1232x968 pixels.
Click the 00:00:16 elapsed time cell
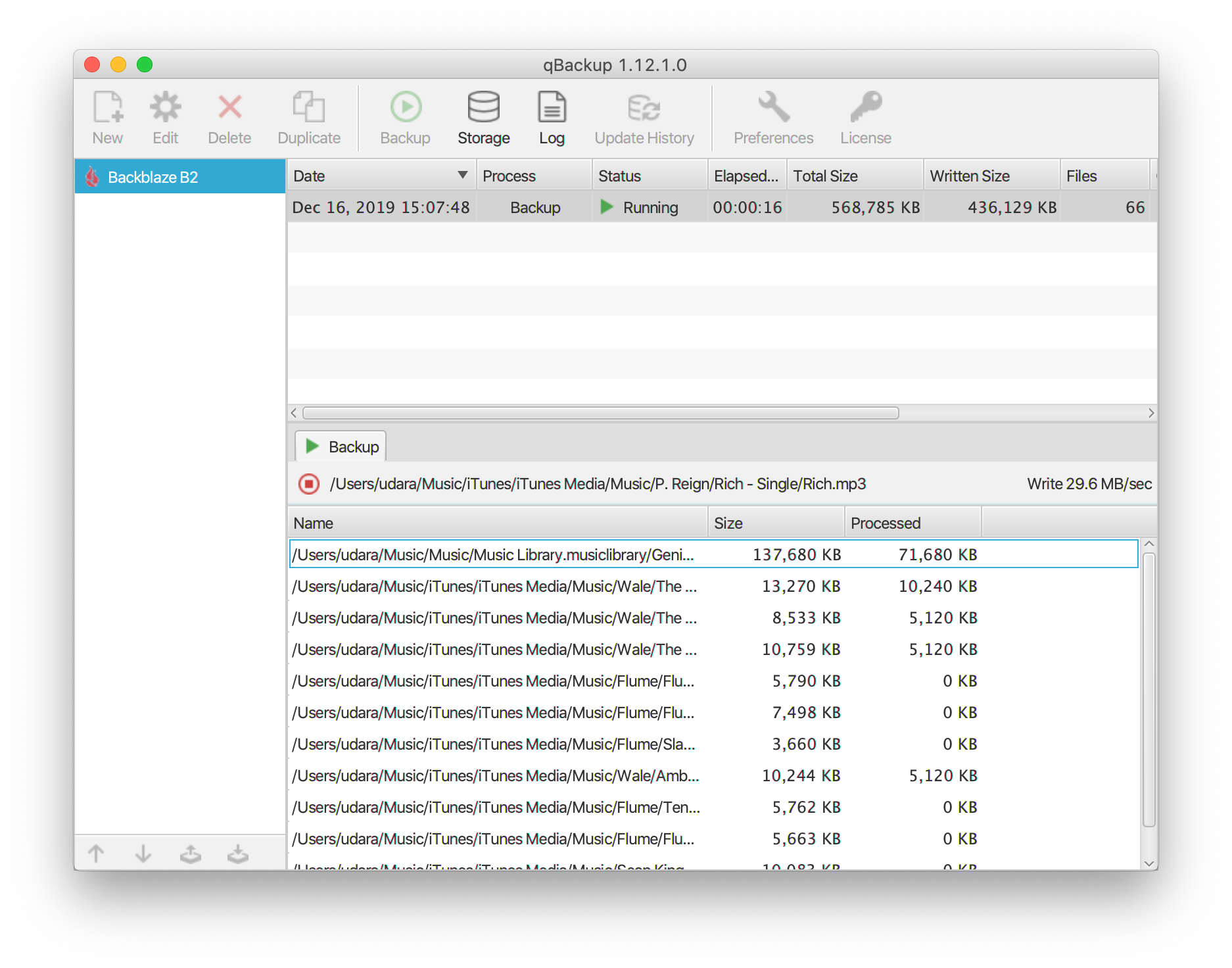747,207
